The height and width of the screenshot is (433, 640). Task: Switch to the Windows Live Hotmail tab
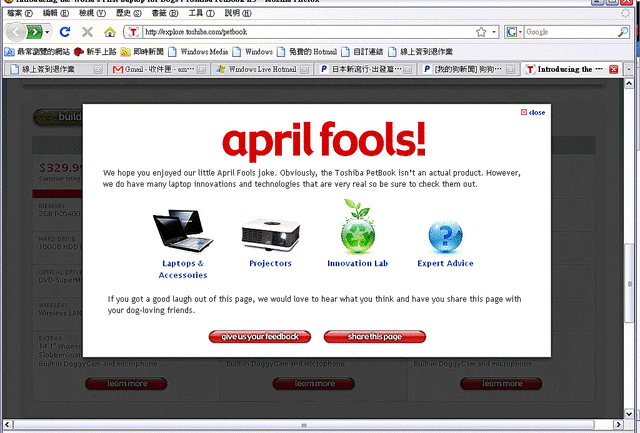pos(258,70)
